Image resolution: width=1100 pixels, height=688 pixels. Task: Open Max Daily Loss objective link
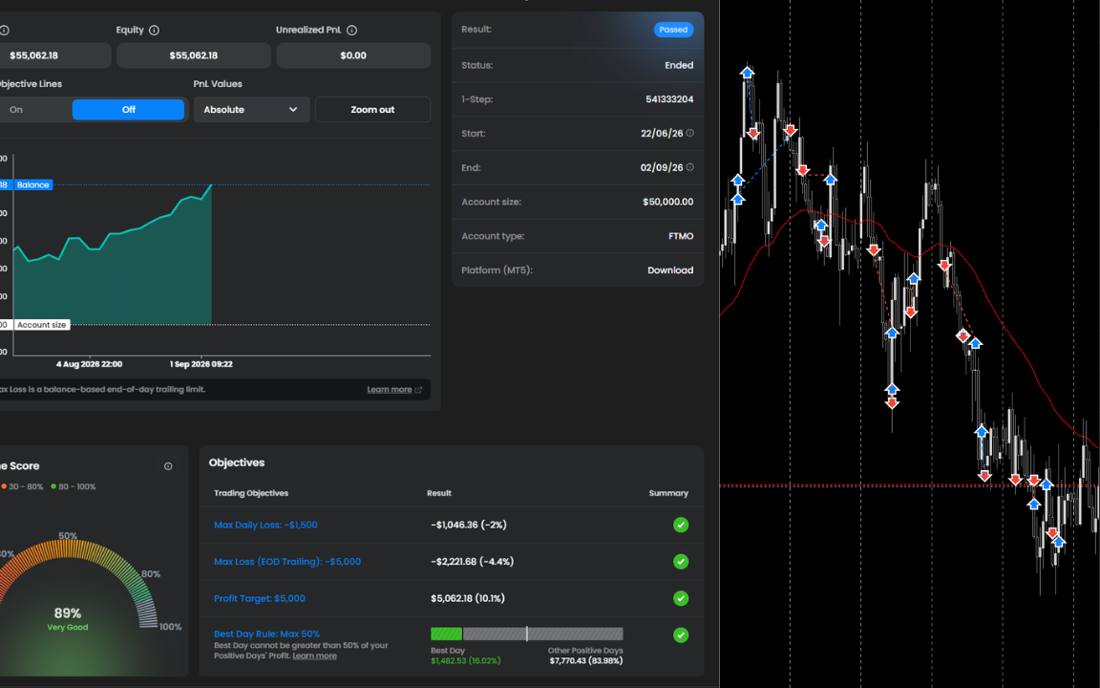pyautogui.click(x=266, y=525)
